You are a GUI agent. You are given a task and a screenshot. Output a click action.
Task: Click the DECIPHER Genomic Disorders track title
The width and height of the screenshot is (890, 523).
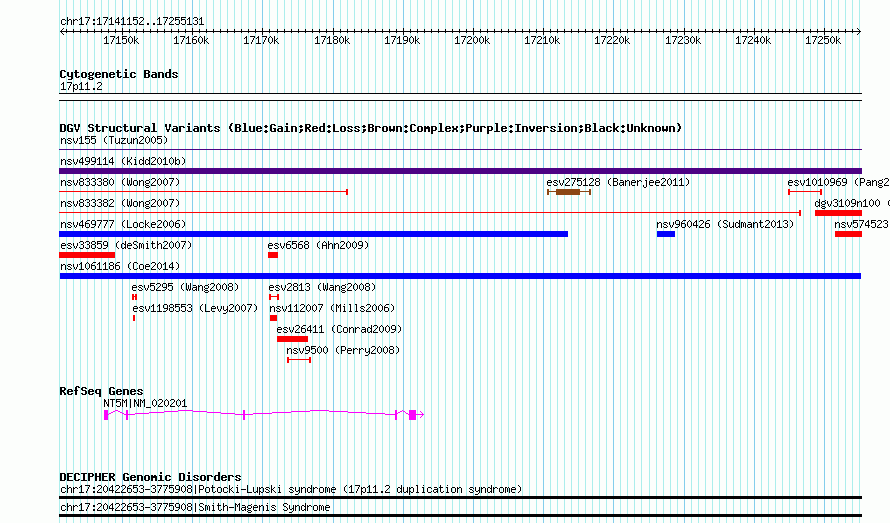coord(150,477)
